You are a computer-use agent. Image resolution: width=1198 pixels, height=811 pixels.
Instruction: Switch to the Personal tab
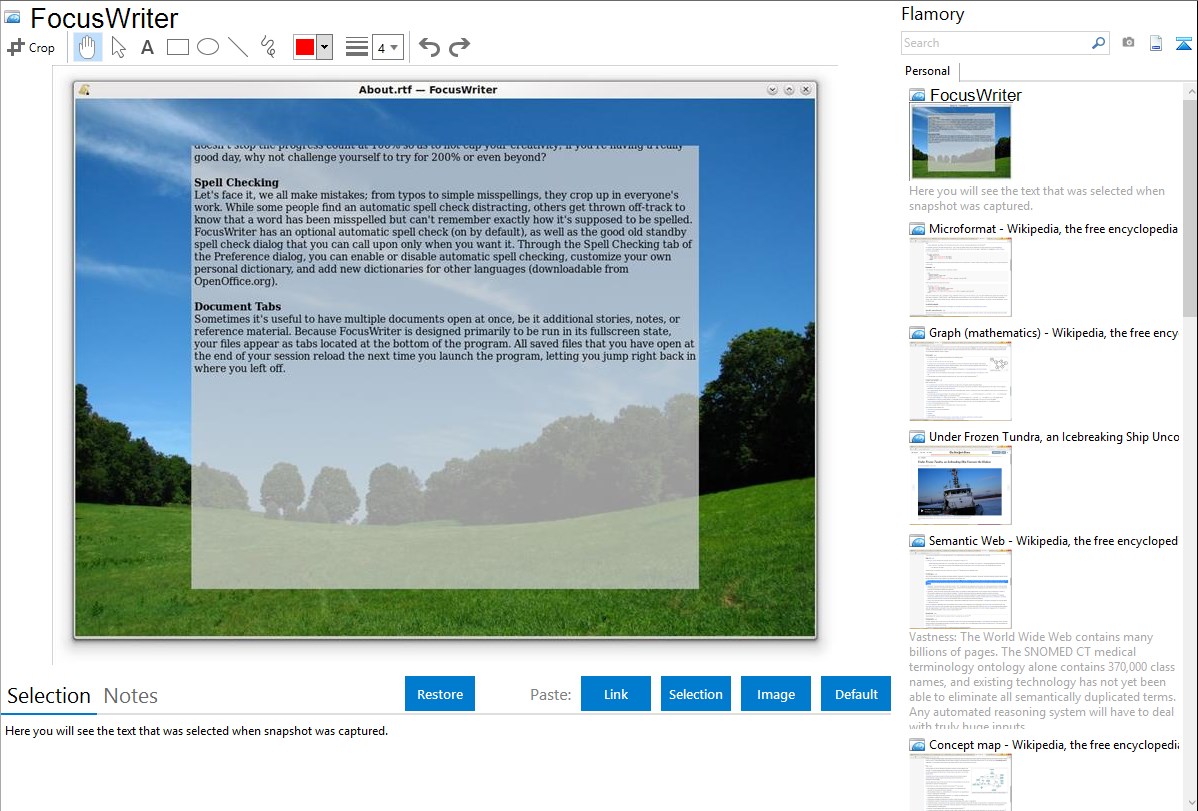coord(928,71)
